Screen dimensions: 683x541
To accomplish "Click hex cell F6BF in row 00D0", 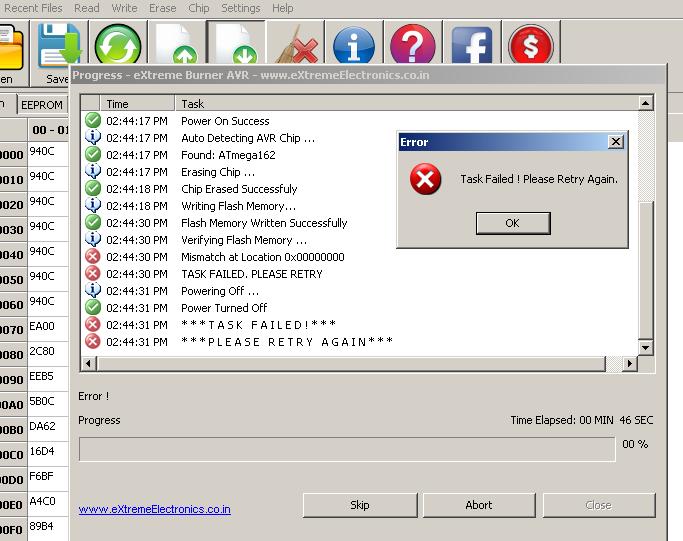I will click(x=48, y=479).
